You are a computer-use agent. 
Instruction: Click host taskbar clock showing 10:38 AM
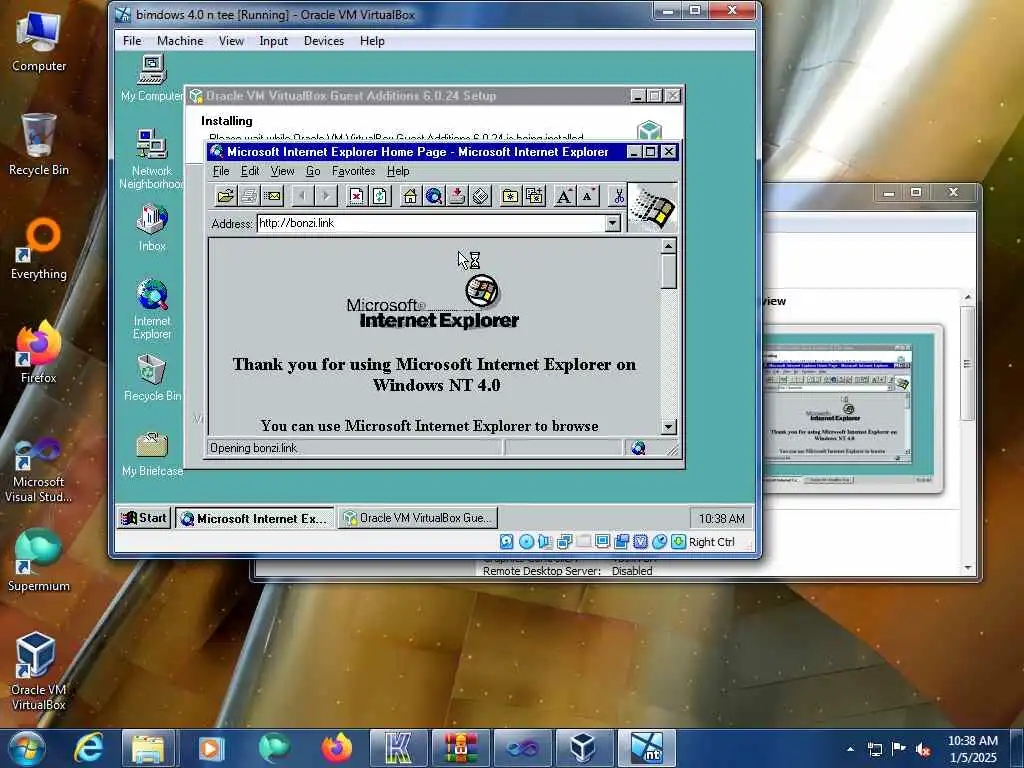pyautogui.click(x=972, y=749)
